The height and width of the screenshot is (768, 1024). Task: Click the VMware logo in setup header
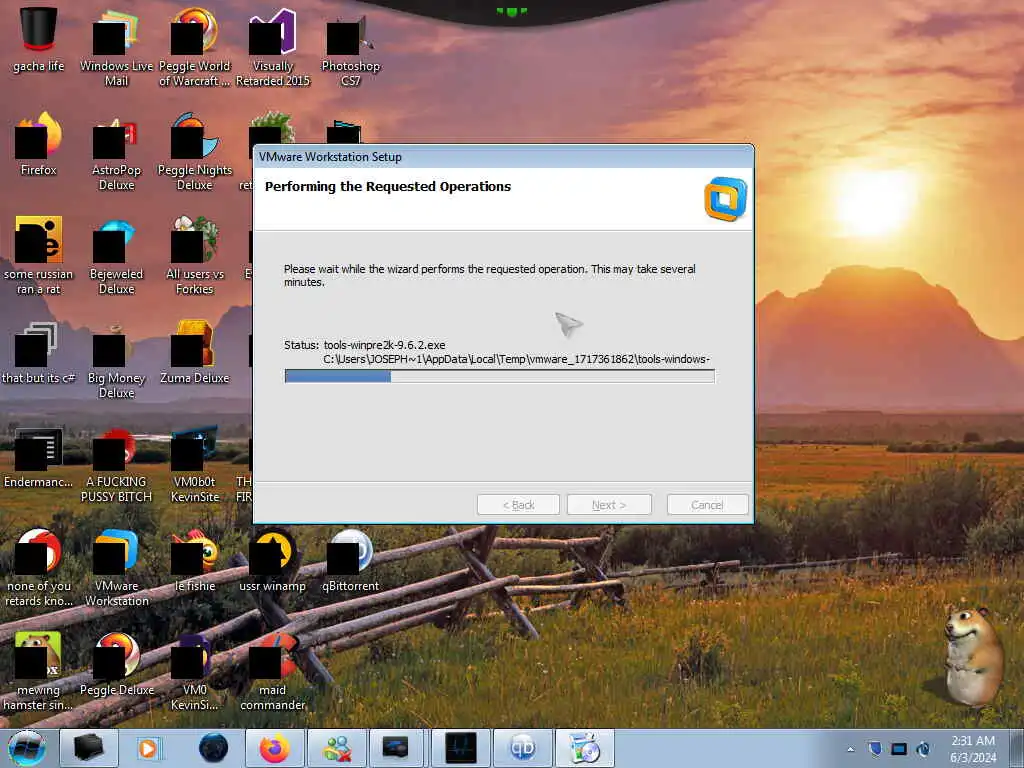click(725, 199)
